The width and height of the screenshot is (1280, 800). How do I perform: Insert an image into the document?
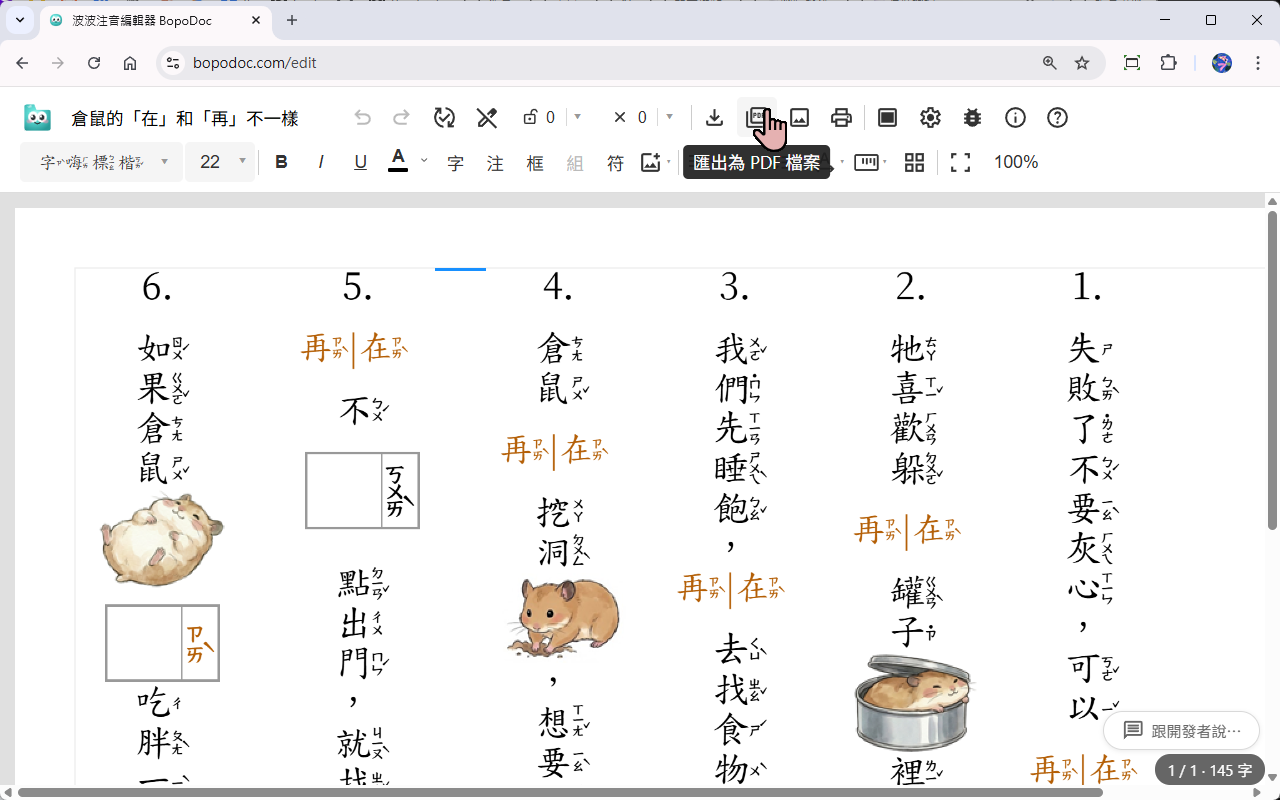coord(651,162)
